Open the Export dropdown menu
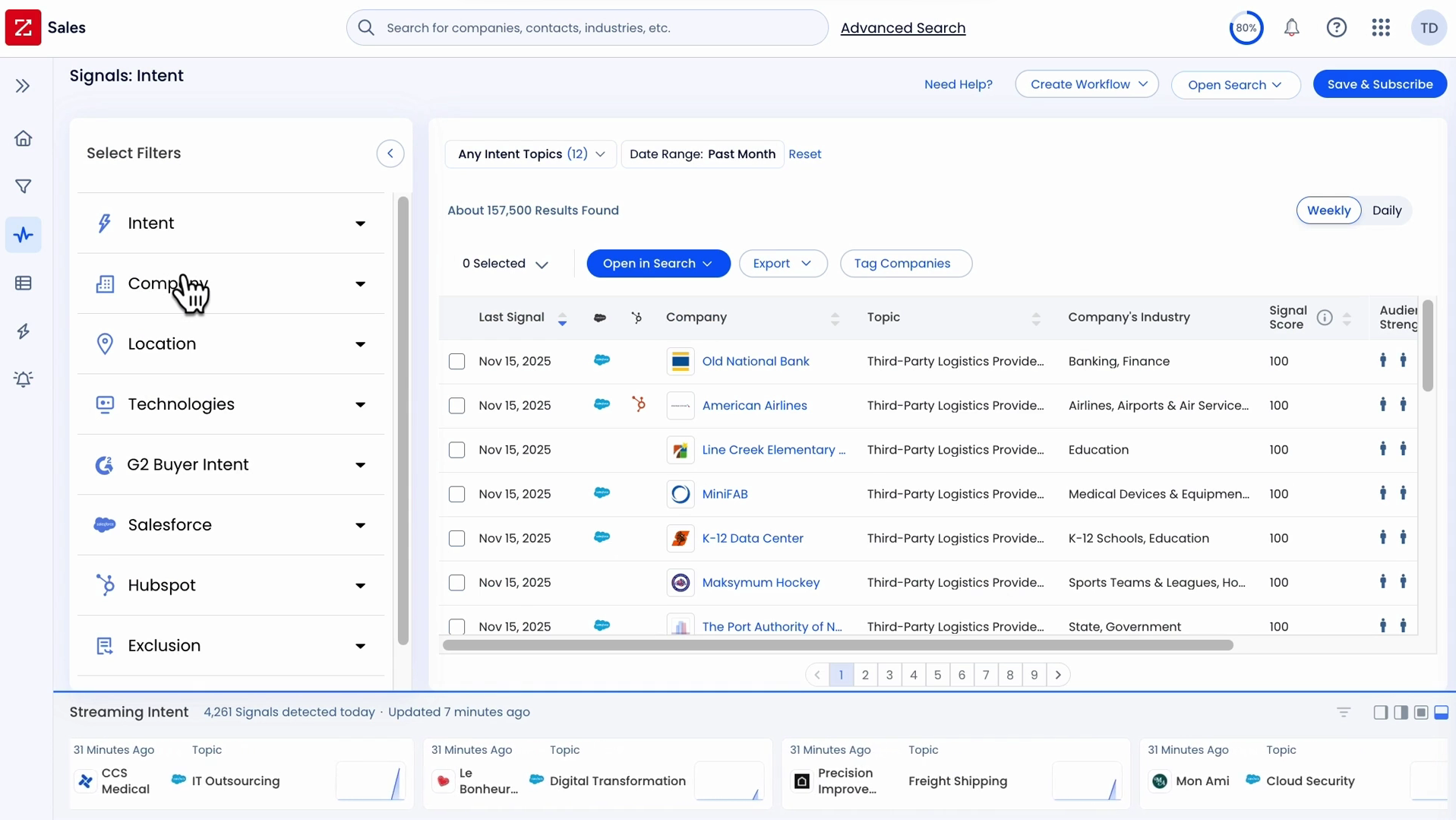This screenshot has height=820, width=1456. coord(783,264)
